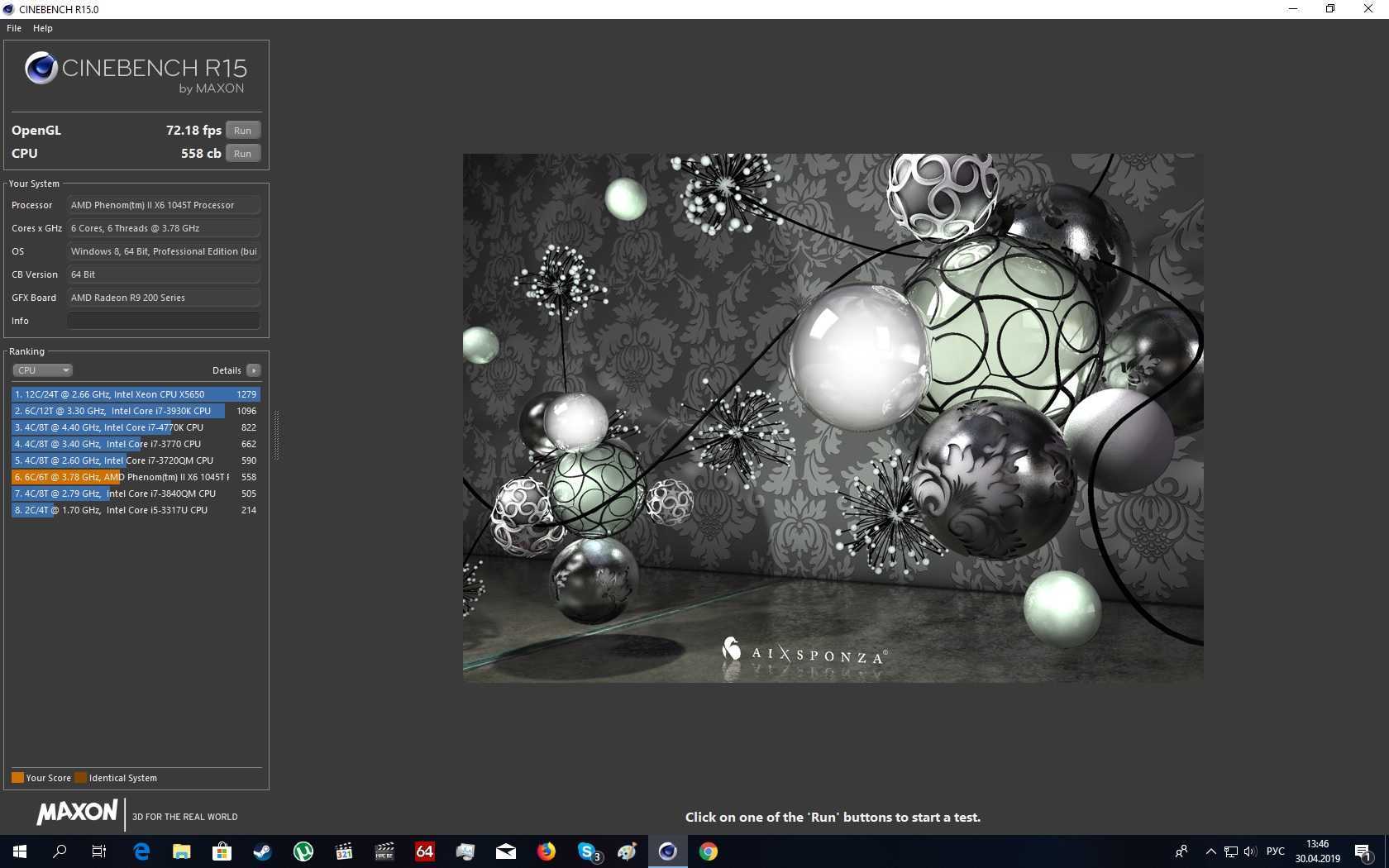Select the Intel Xeon X5650 ranking entry
Image resolution: width=1389 pixels, height=868 pixels.
click(x=136, y=394)
